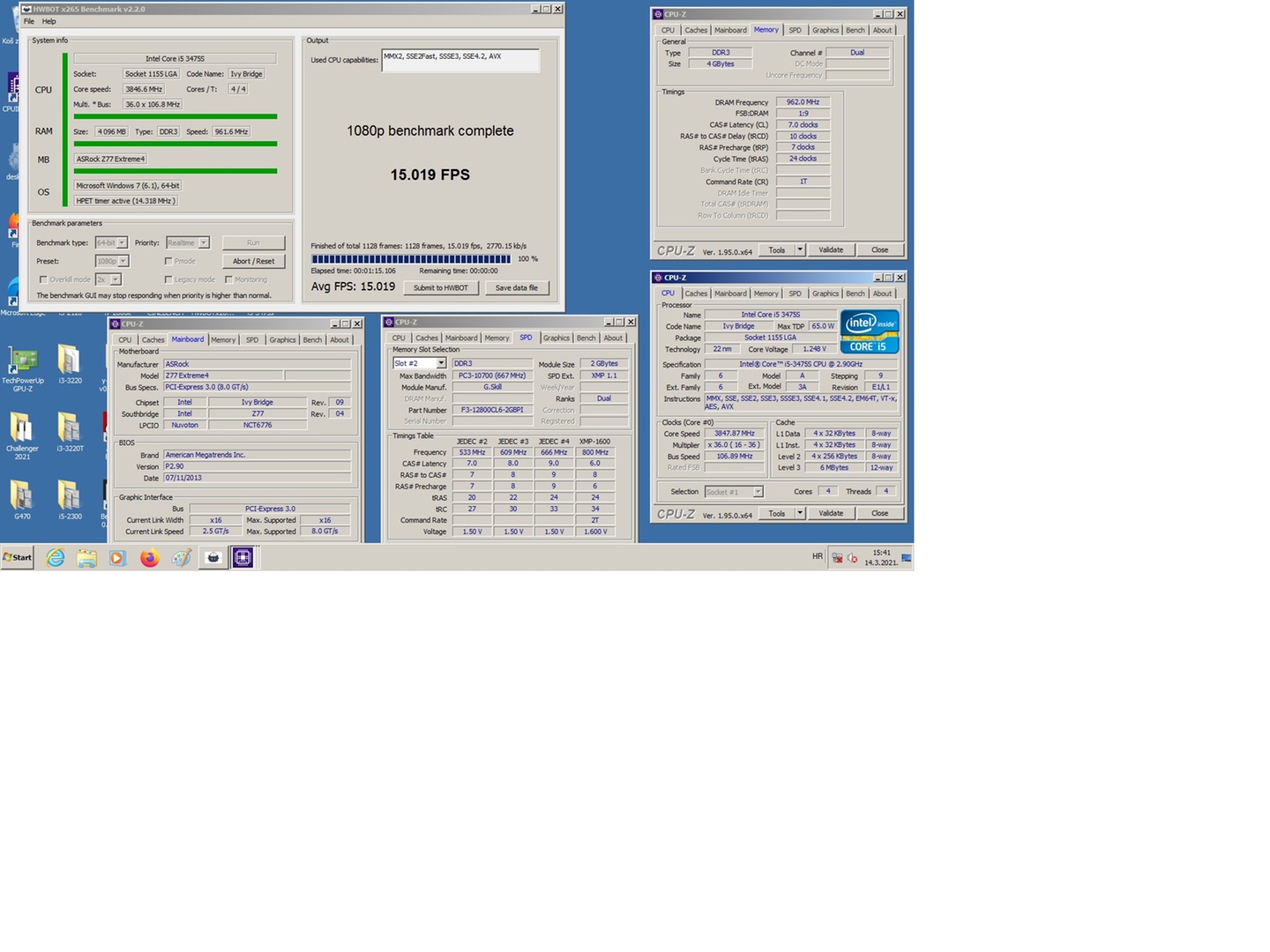Viewport: 1270px width, 952px height.
Task: Click the Southbridge Z77 value
Action: point(258,413)
